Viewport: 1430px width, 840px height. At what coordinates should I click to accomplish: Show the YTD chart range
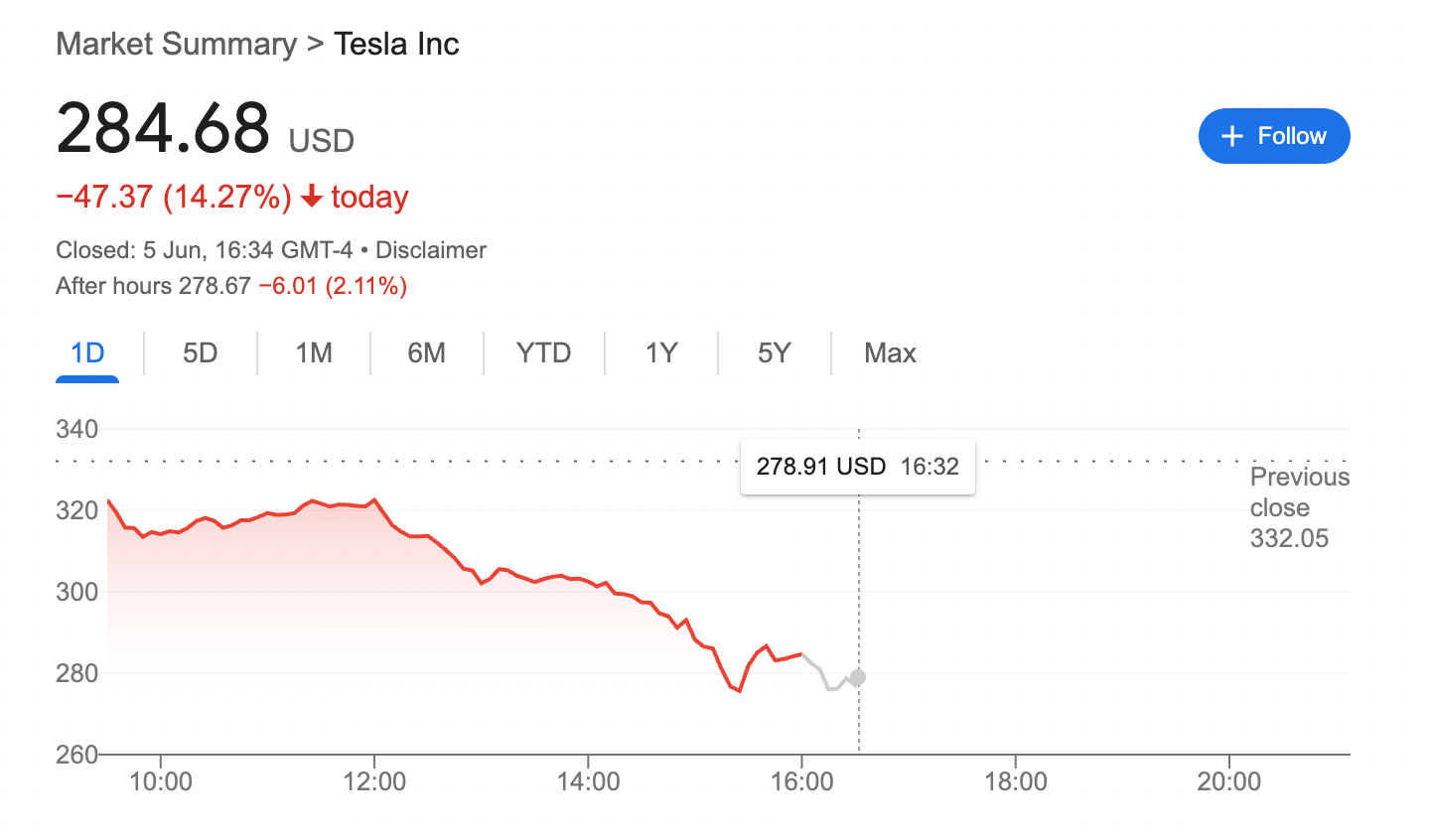(x=543, y=353)
